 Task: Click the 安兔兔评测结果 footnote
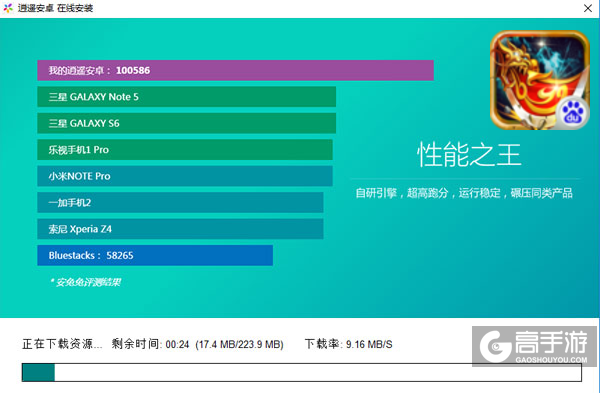point(86,282)
